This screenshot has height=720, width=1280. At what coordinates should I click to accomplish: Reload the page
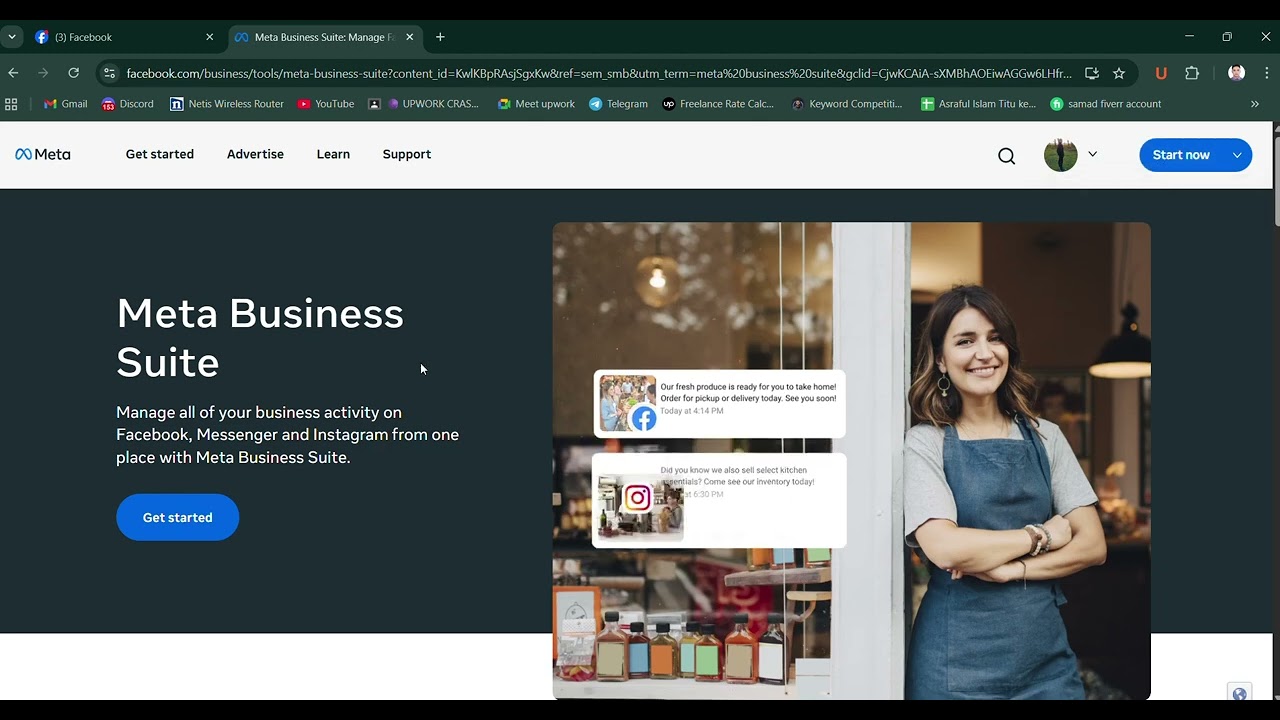pyautogui.click(x=73, y=73)
